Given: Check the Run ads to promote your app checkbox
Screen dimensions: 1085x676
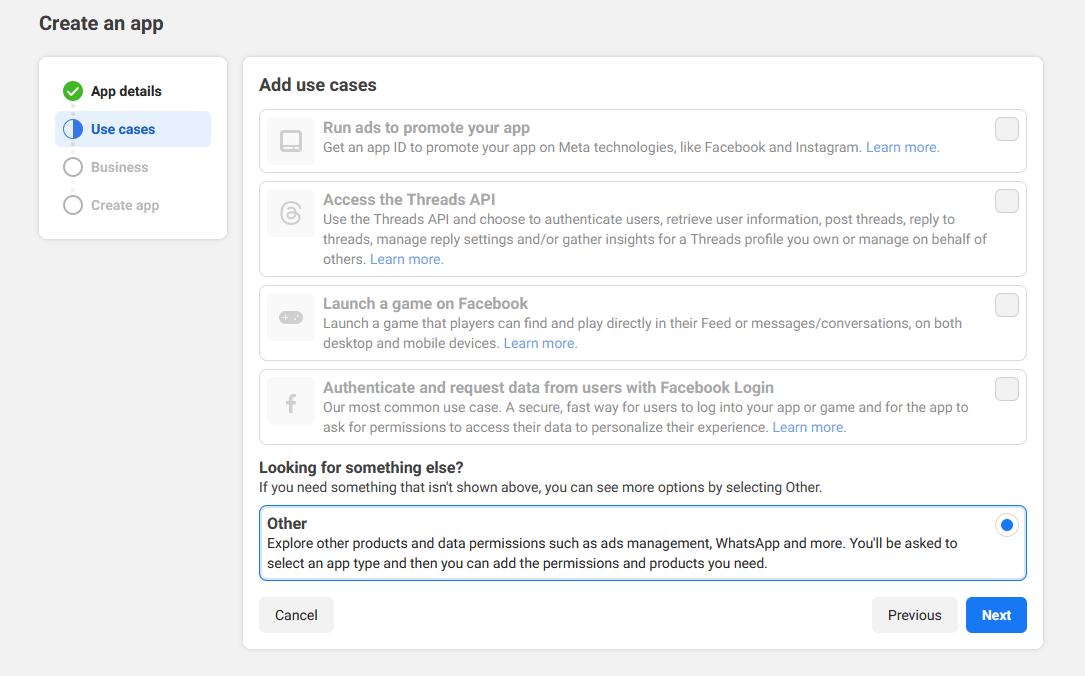Looking at the screenshot, I should [x=1006, y=129].
